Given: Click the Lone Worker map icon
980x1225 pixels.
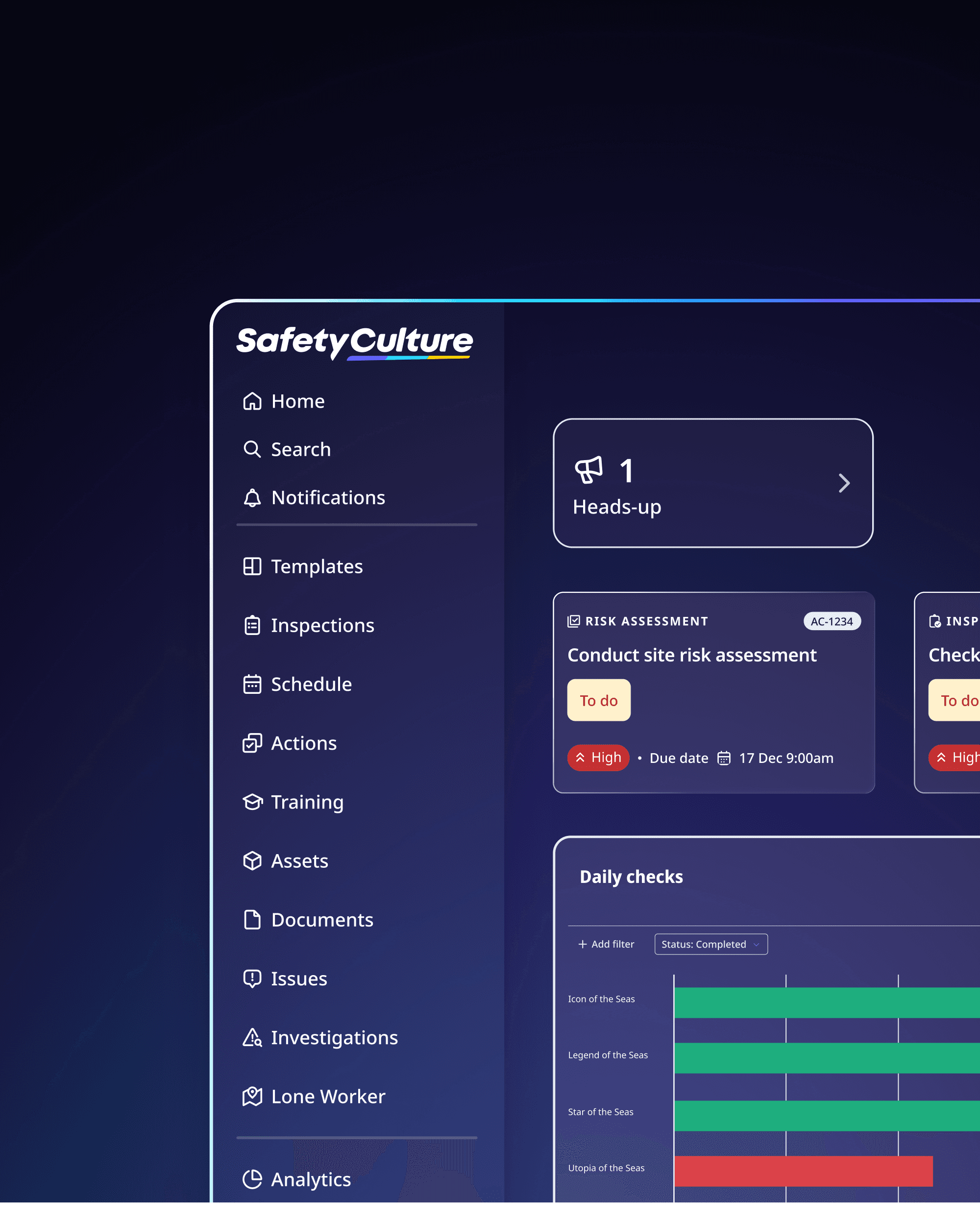Looking at the screenshot, I should pyautogui.click(x=252, y=1096).
